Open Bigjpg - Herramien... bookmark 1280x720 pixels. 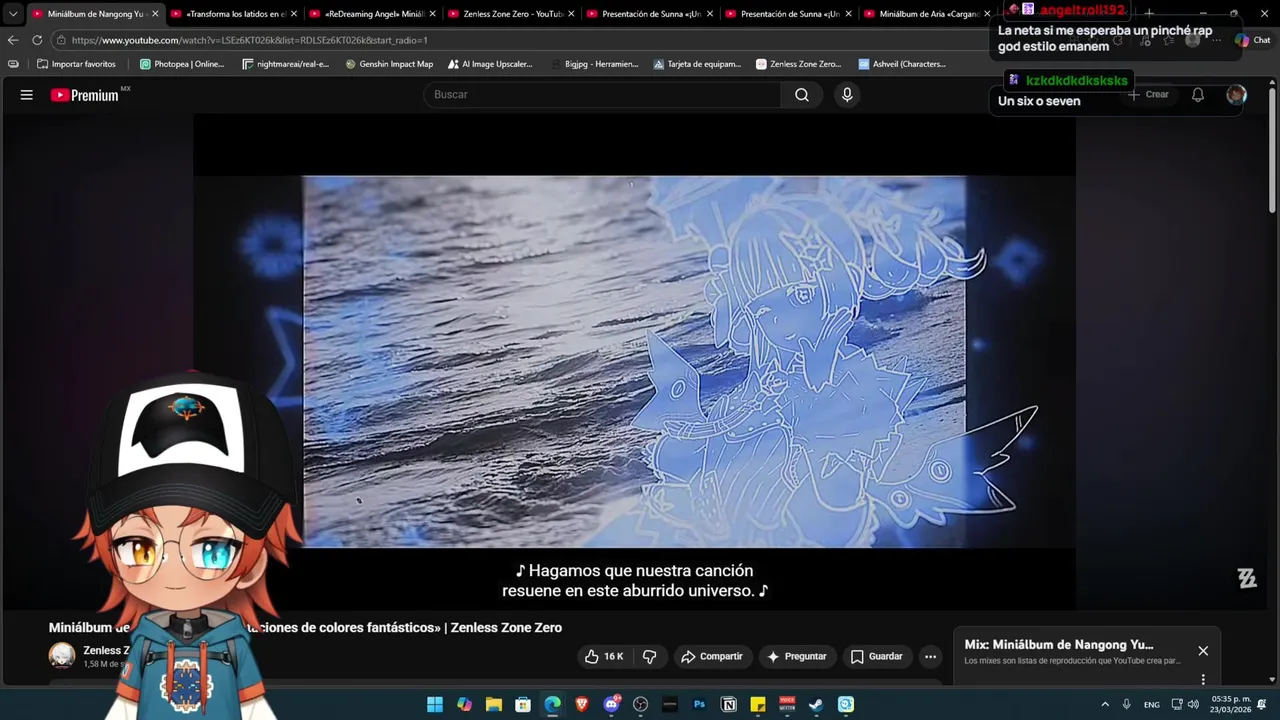tap(594, 64)
